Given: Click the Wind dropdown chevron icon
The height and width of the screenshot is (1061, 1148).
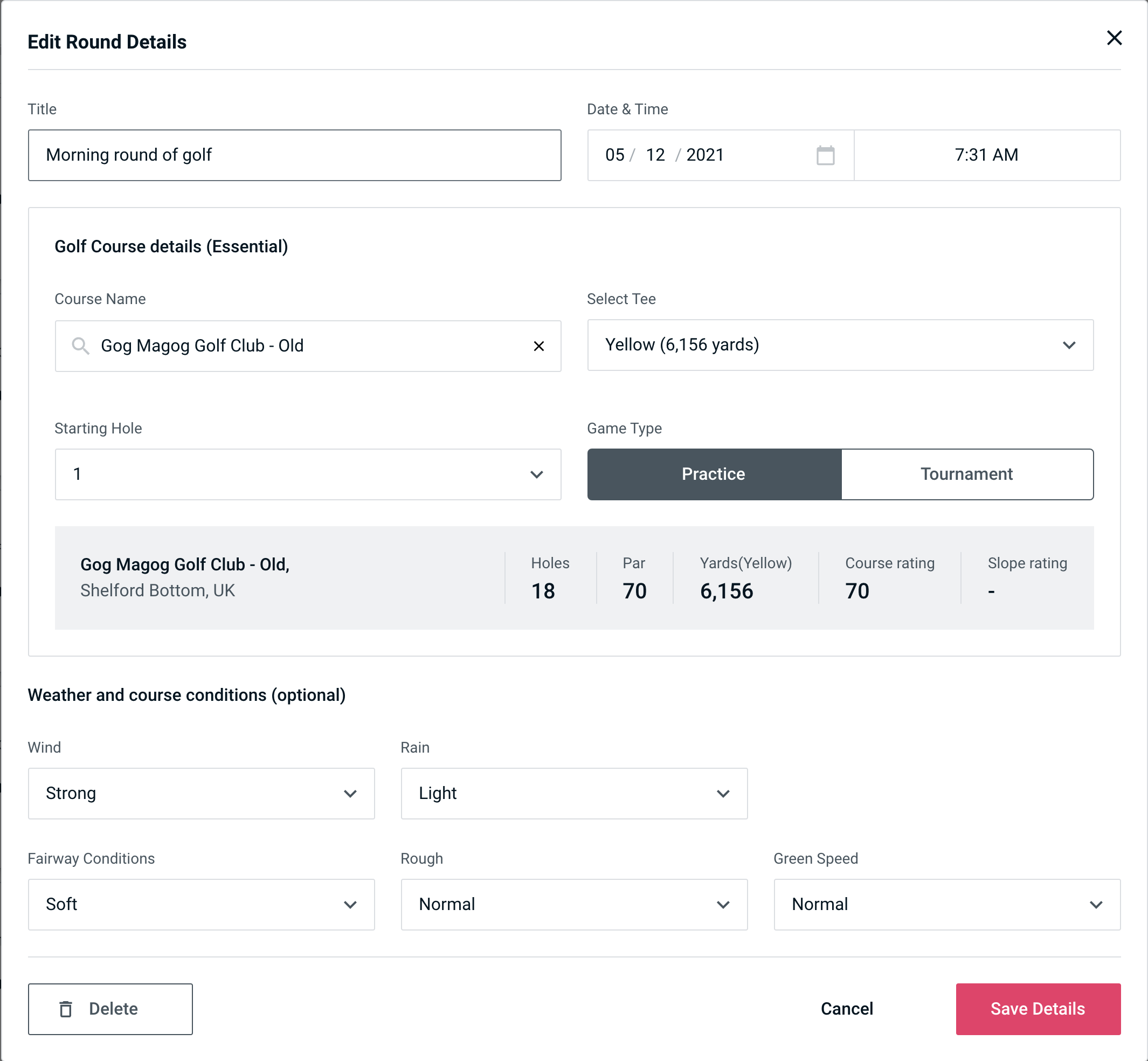Looking at the screenshot, I should click(352, 794).
